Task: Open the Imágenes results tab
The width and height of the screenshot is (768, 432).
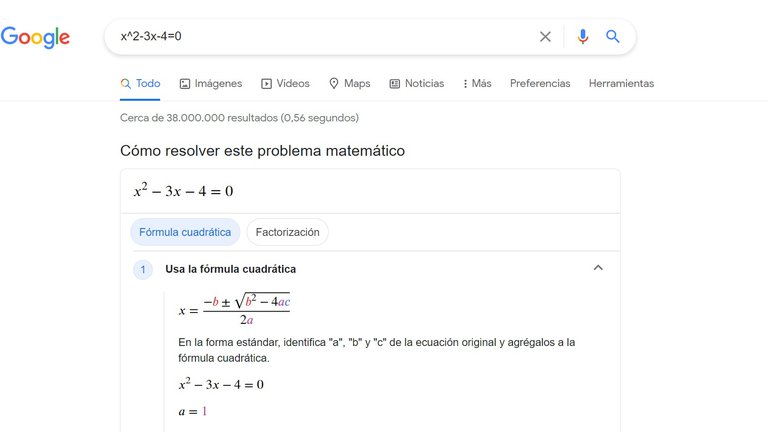Action: coord(210,84)
